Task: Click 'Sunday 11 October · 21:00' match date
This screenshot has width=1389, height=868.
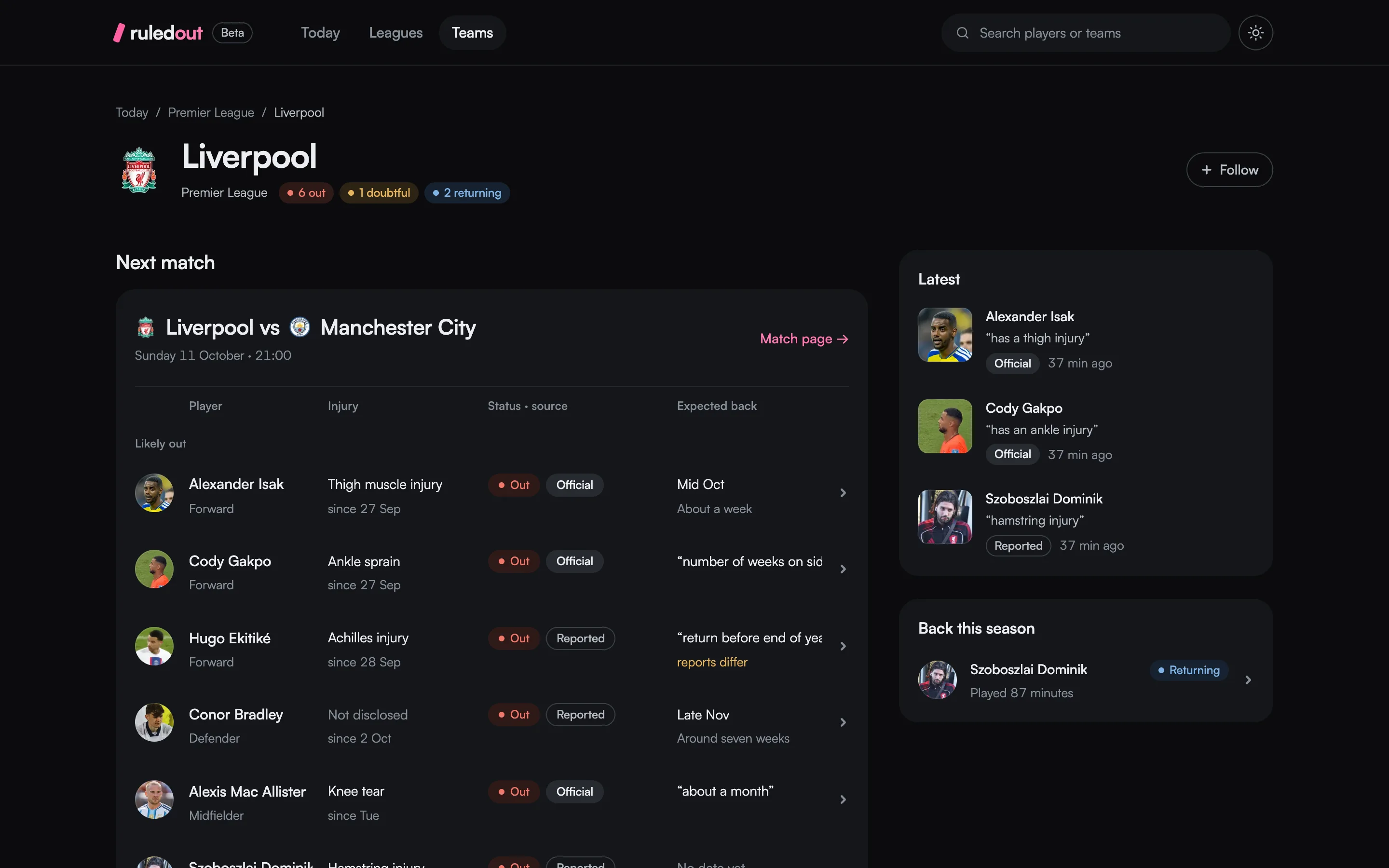Action: point(213,355)
